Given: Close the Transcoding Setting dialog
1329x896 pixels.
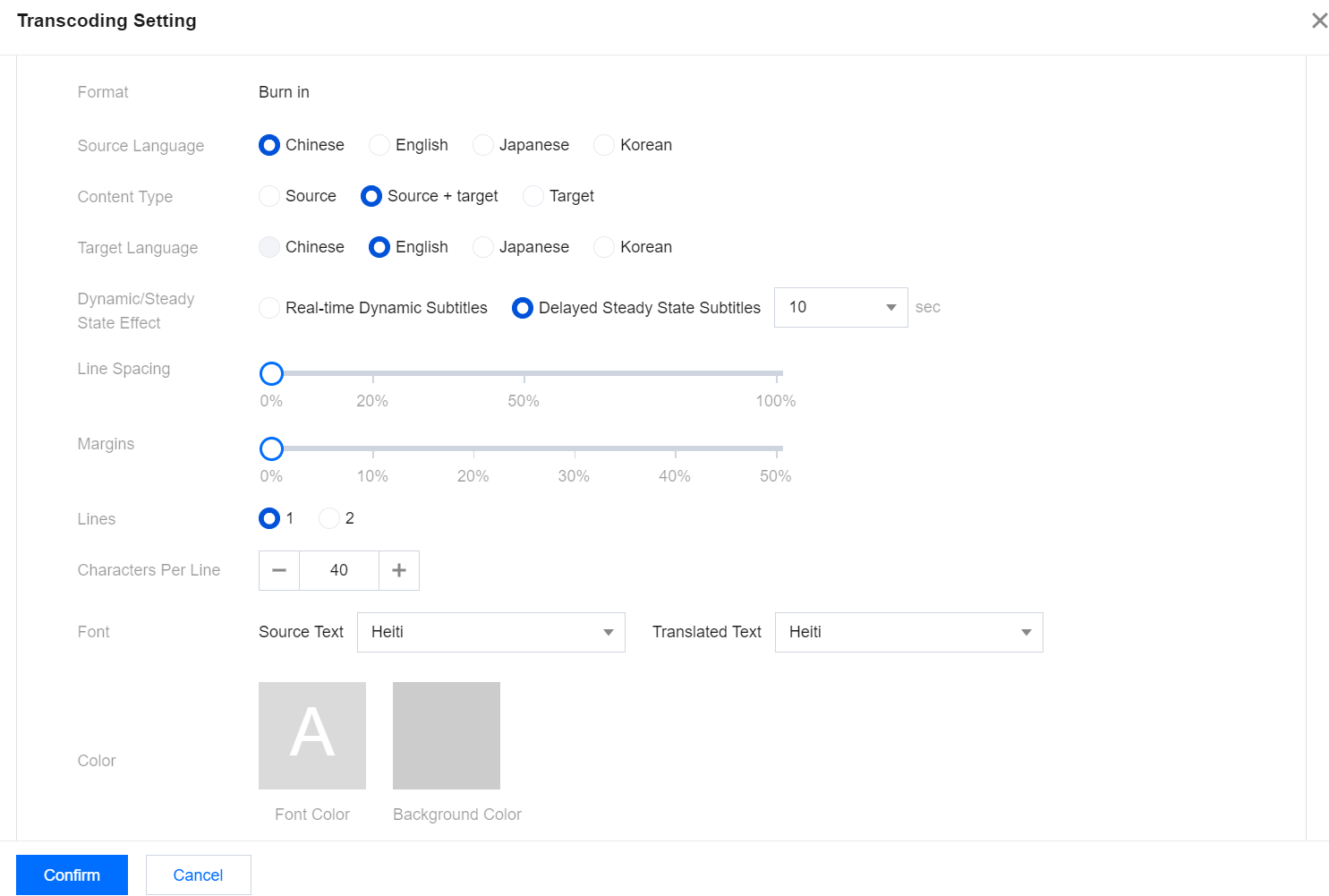Looking at the screenshot, I should click(x=1318, y=21).
